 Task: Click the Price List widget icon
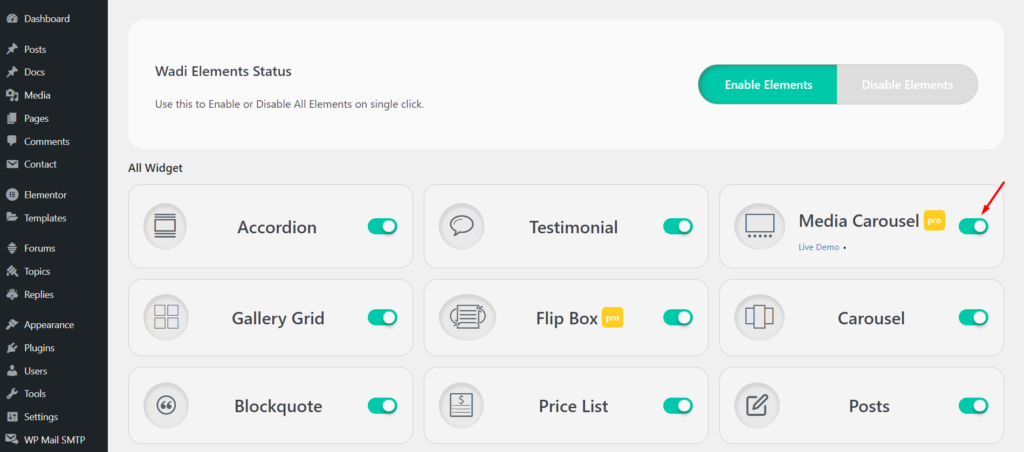pos(461,405)
